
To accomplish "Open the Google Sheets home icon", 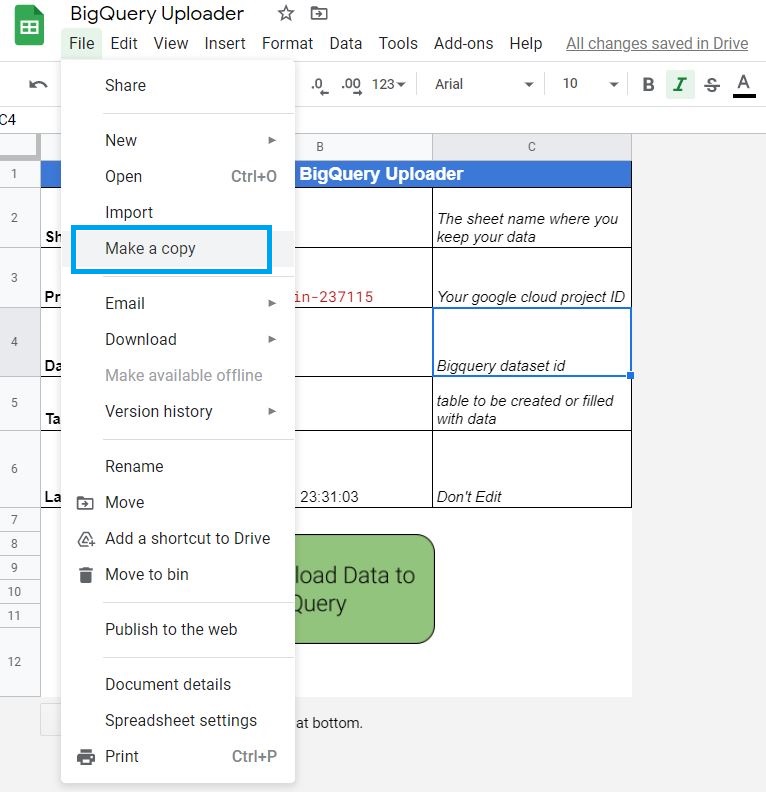I will pyautogui.click(x=29, y=25).
